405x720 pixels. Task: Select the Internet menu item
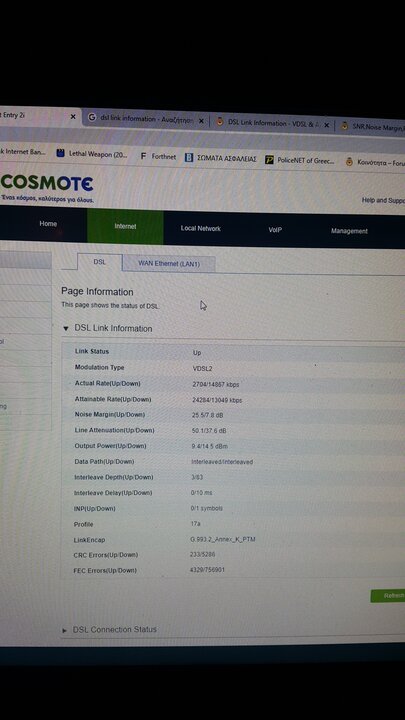pos(125,226)
